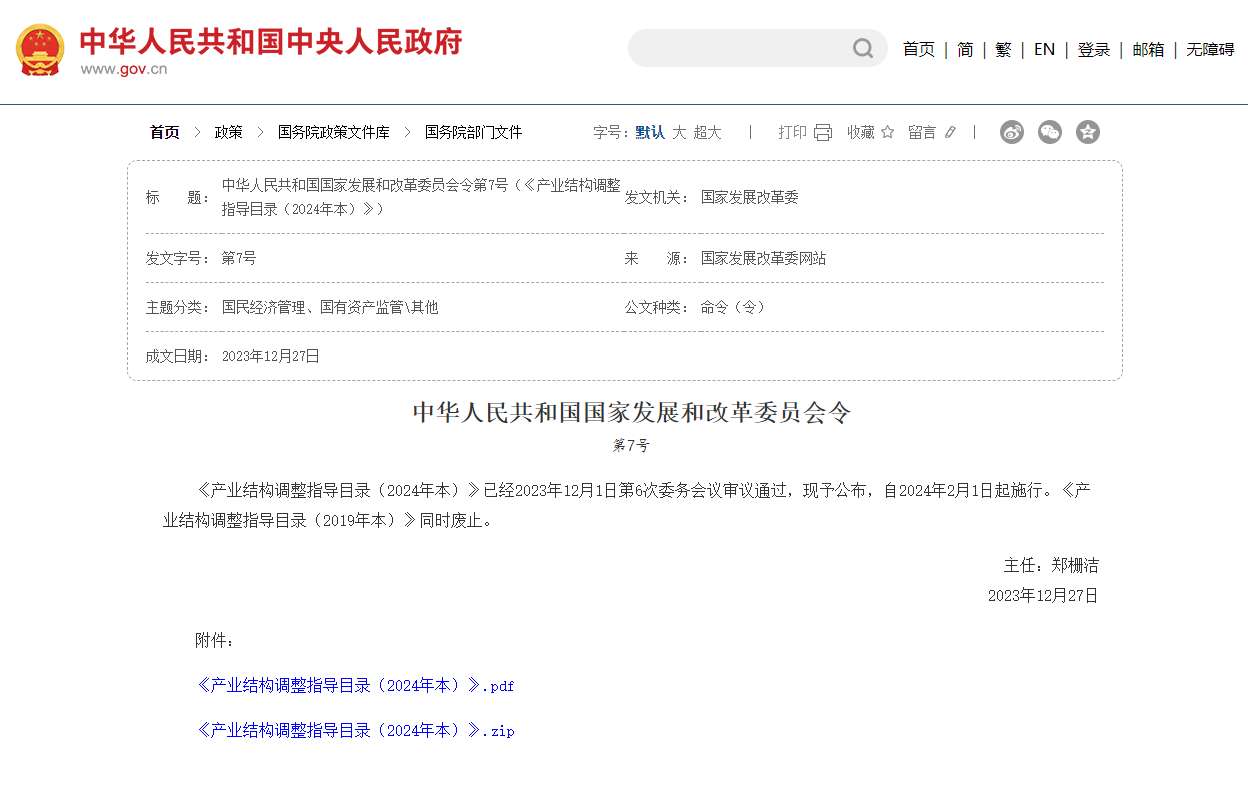Open 国务院政策文件库 breadcrumb link
1248x786 pixels.
pos(333,132)
